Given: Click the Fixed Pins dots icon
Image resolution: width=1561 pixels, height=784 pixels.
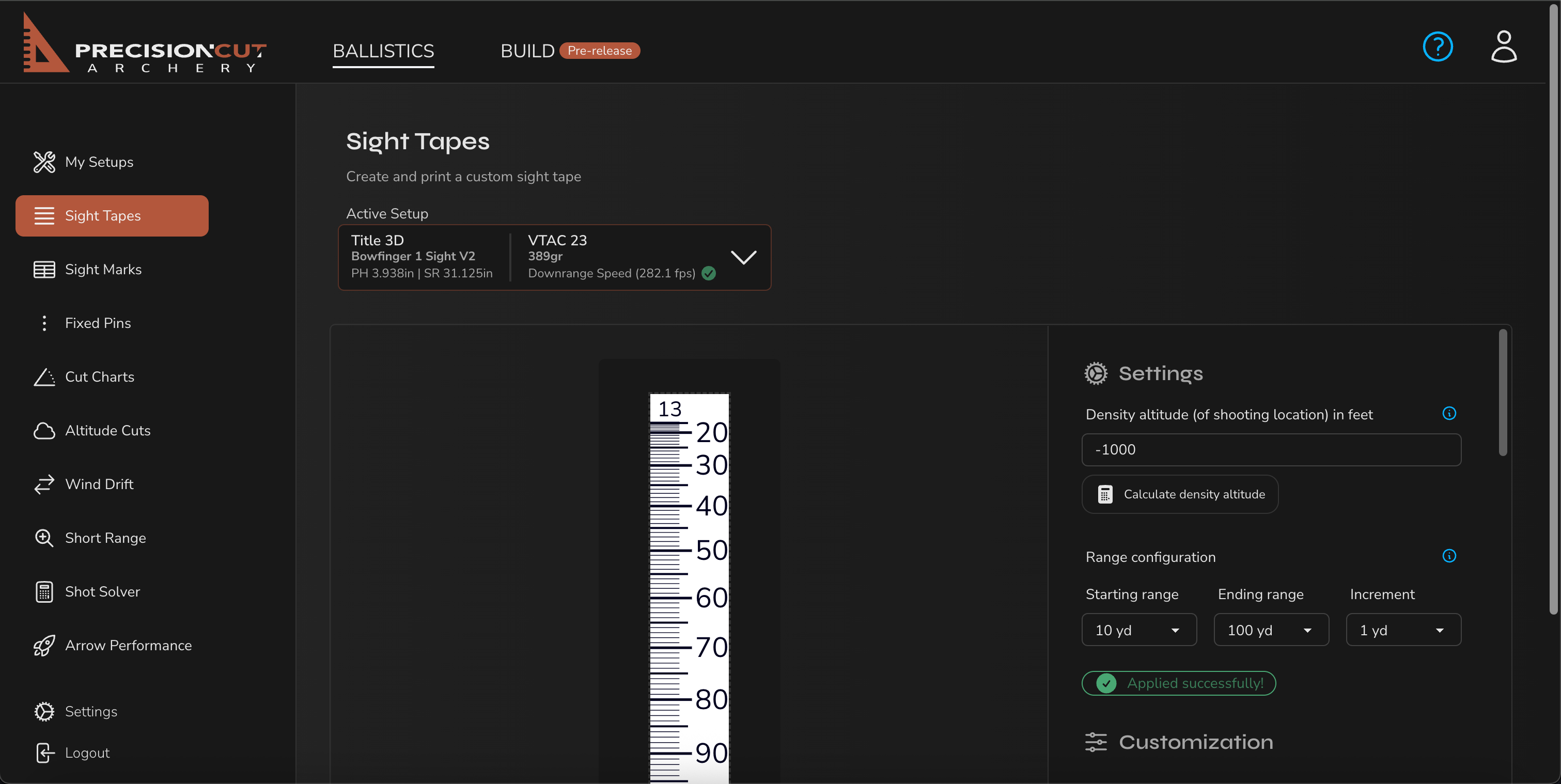Looking at the screenshot, I should [x=44, y=323].
